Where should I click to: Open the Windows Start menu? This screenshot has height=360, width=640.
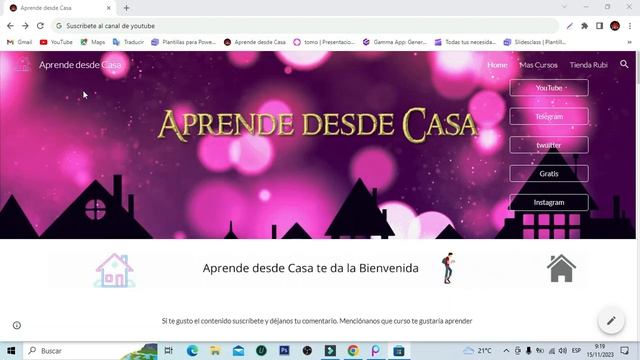11,351
